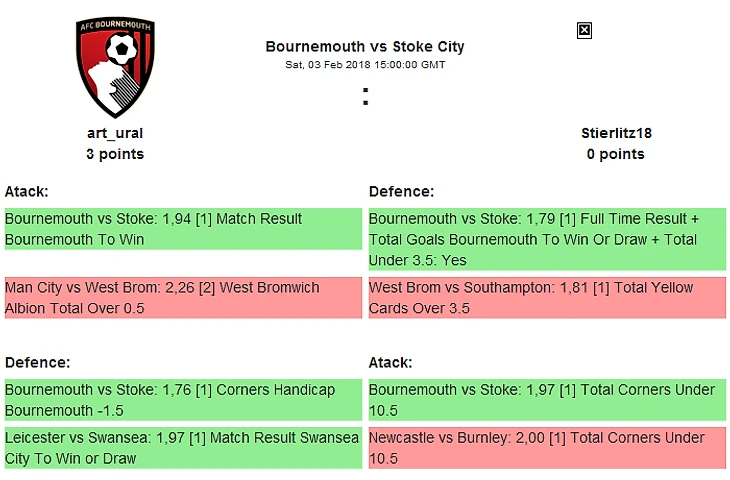
Task: Select the green Swansea City To Win or Draw bet
Action: (x=182, y=448)
